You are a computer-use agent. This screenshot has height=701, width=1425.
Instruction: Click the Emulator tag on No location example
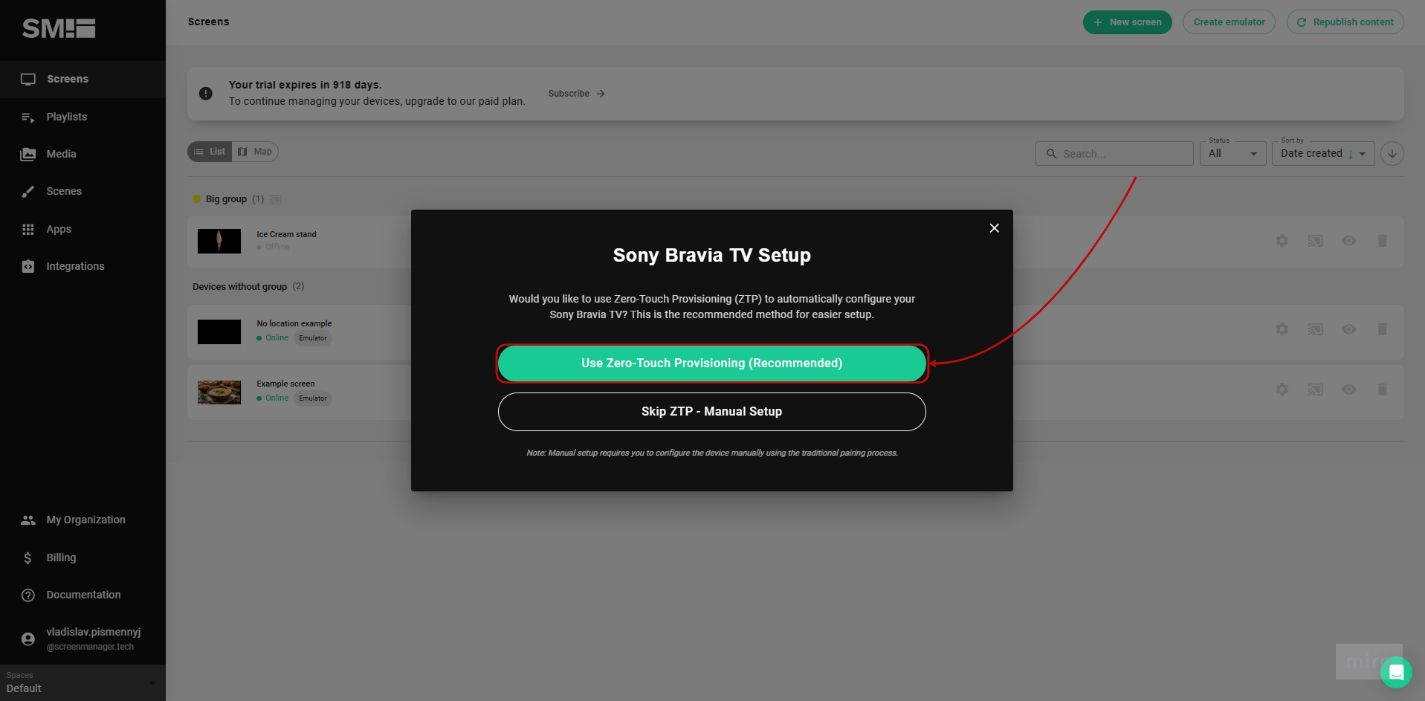[x=313, y=338]
